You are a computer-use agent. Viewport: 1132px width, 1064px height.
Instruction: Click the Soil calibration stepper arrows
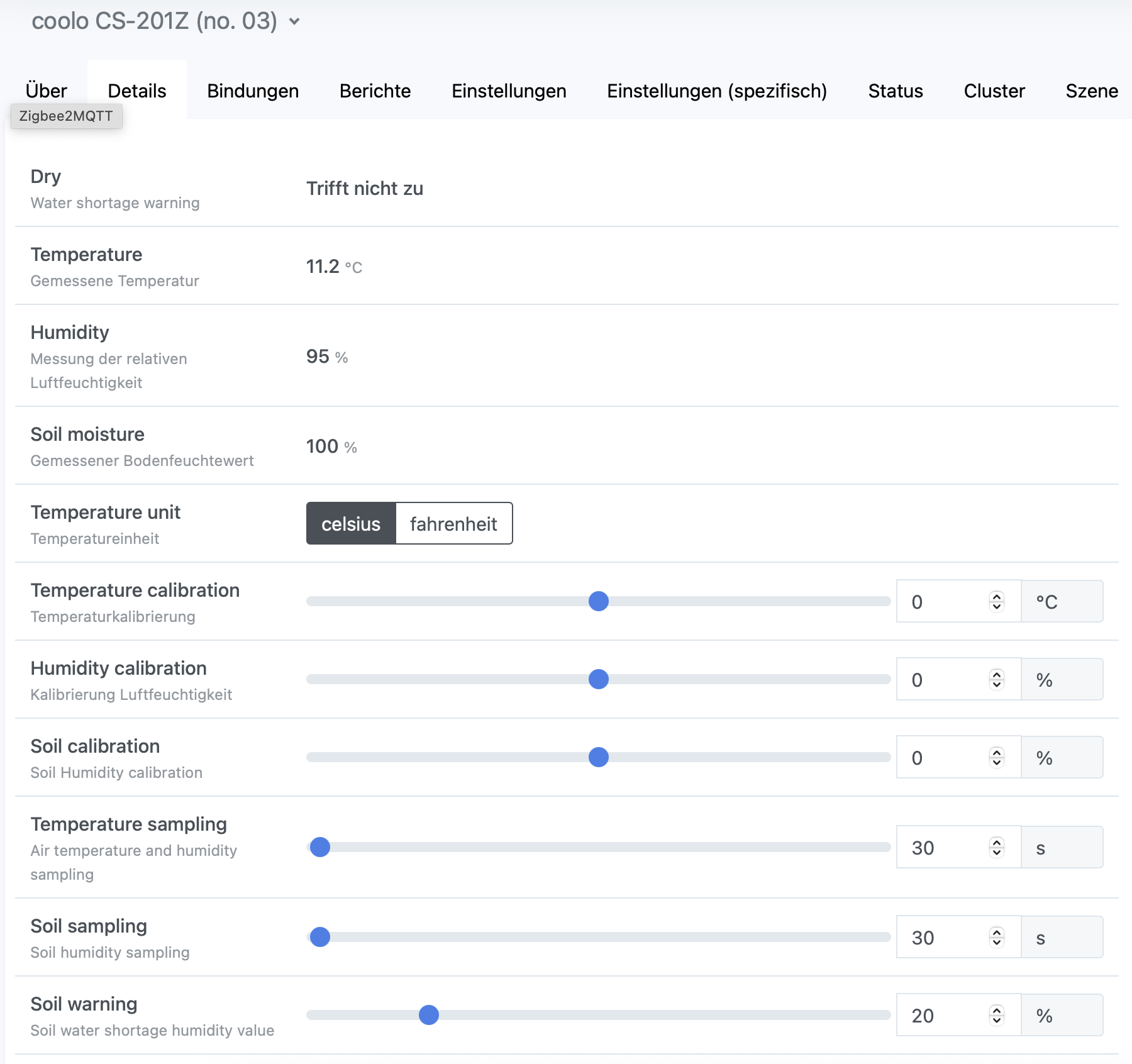996,758
